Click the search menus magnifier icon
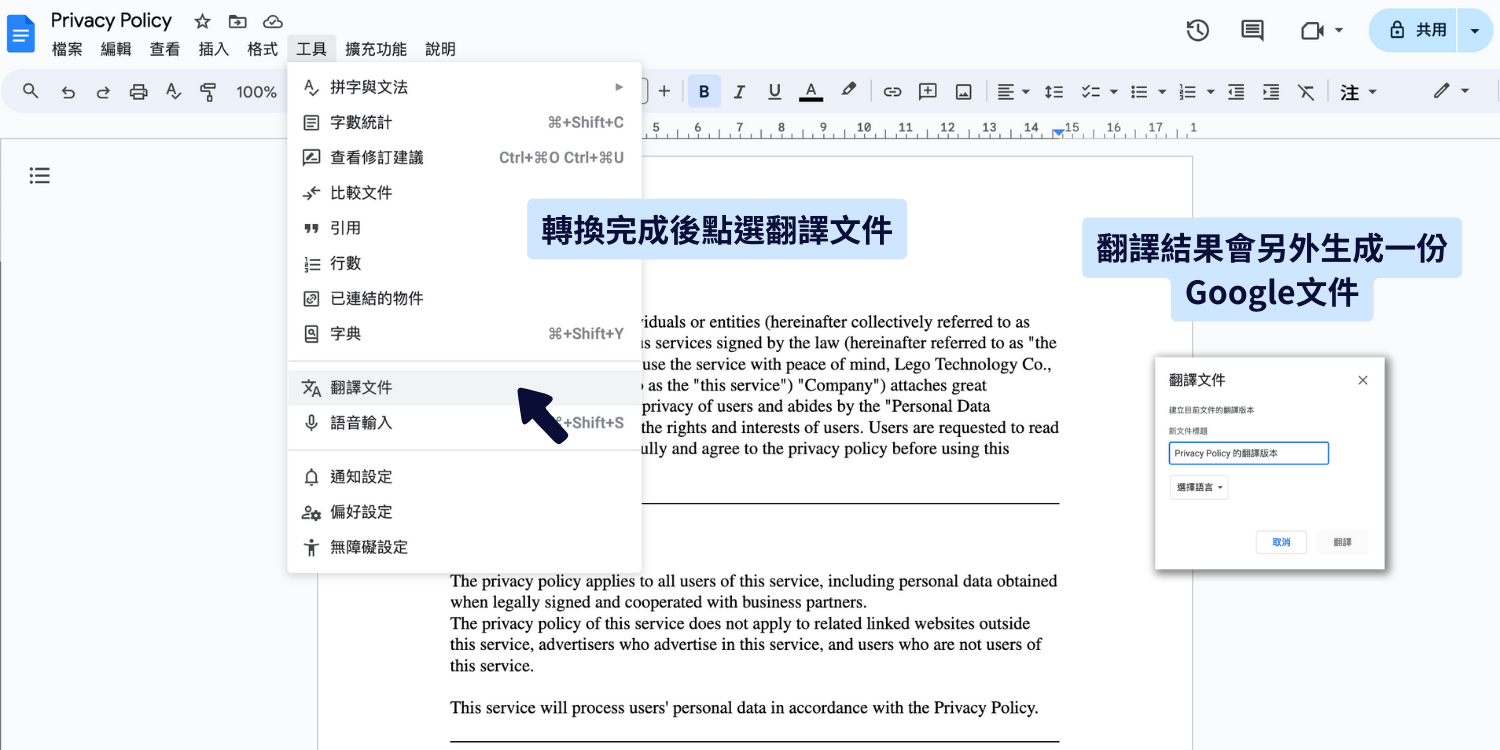Screen dimensions: 1500x750 [x=31, y=91]
